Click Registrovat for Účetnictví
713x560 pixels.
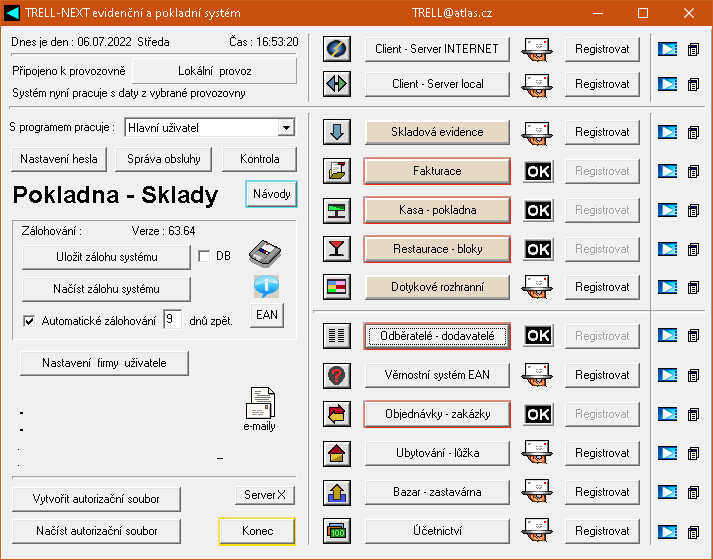tap(602, 531)
